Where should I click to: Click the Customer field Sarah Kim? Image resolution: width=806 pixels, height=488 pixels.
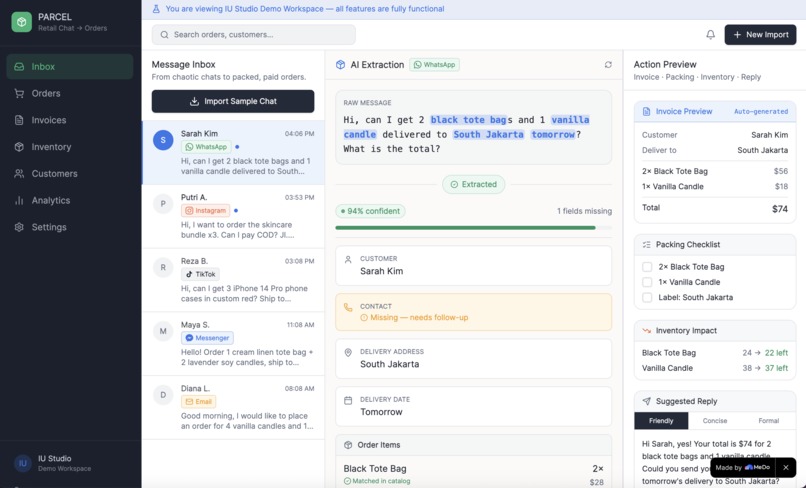coord(473,265)
